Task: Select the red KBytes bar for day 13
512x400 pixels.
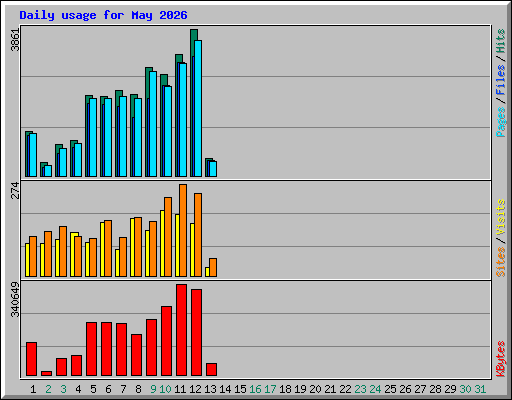Action: point(211,369)
